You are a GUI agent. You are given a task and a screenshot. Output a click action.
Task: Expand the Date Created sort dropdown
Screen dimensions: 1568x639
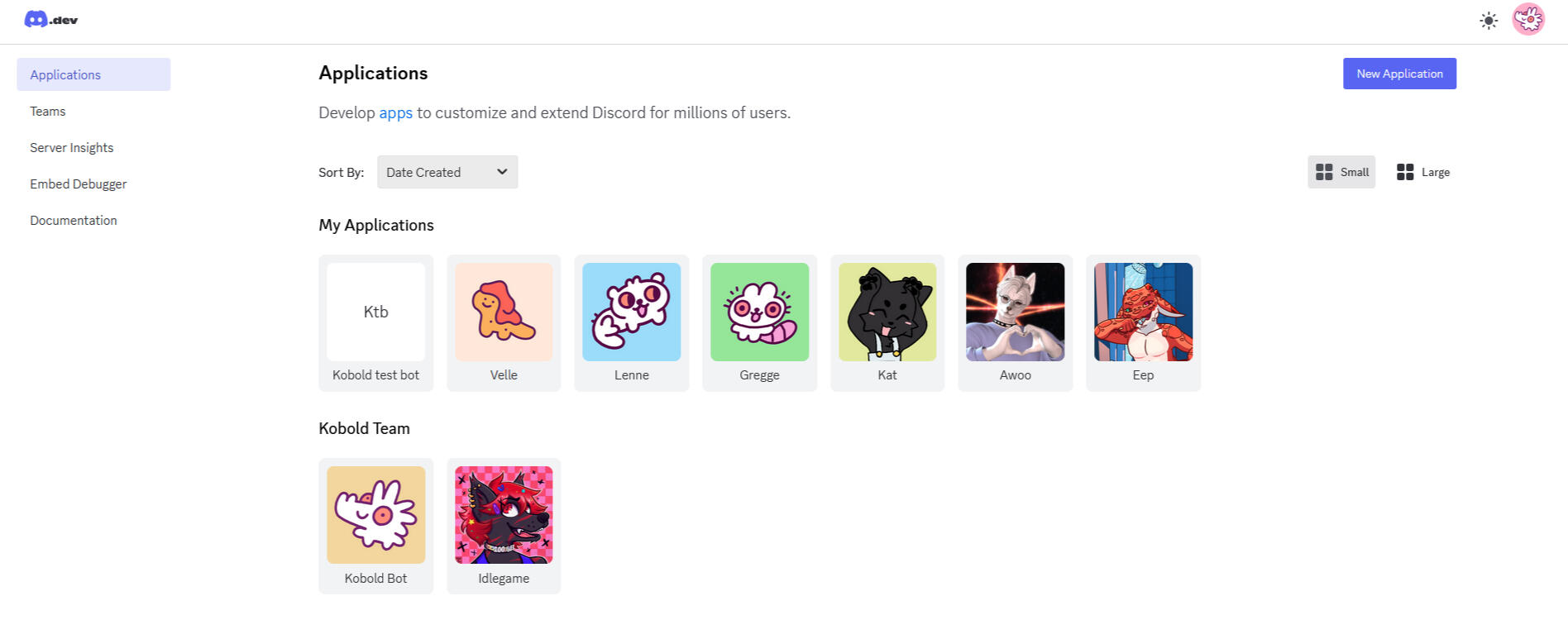[447, 172]
